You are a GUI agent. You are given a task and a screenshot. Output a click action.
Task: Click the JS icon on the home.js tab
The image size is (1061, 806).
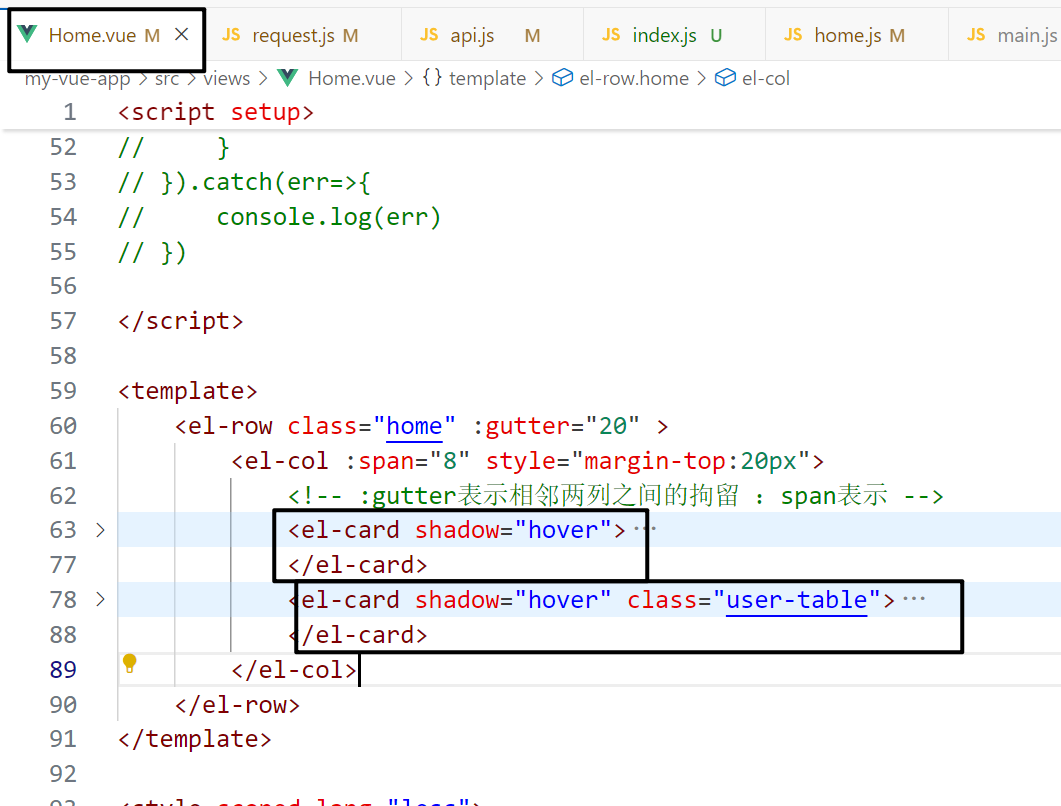793,35
